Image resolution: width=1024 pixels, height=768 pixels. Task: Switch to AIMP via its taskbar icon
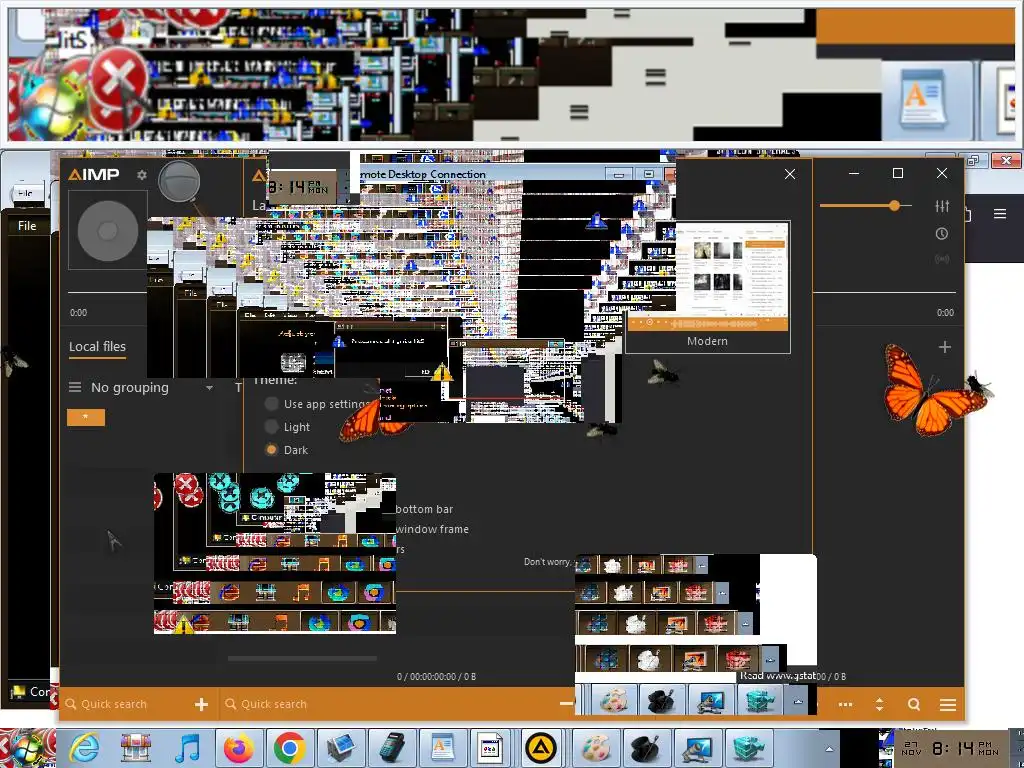click(541, 748)
